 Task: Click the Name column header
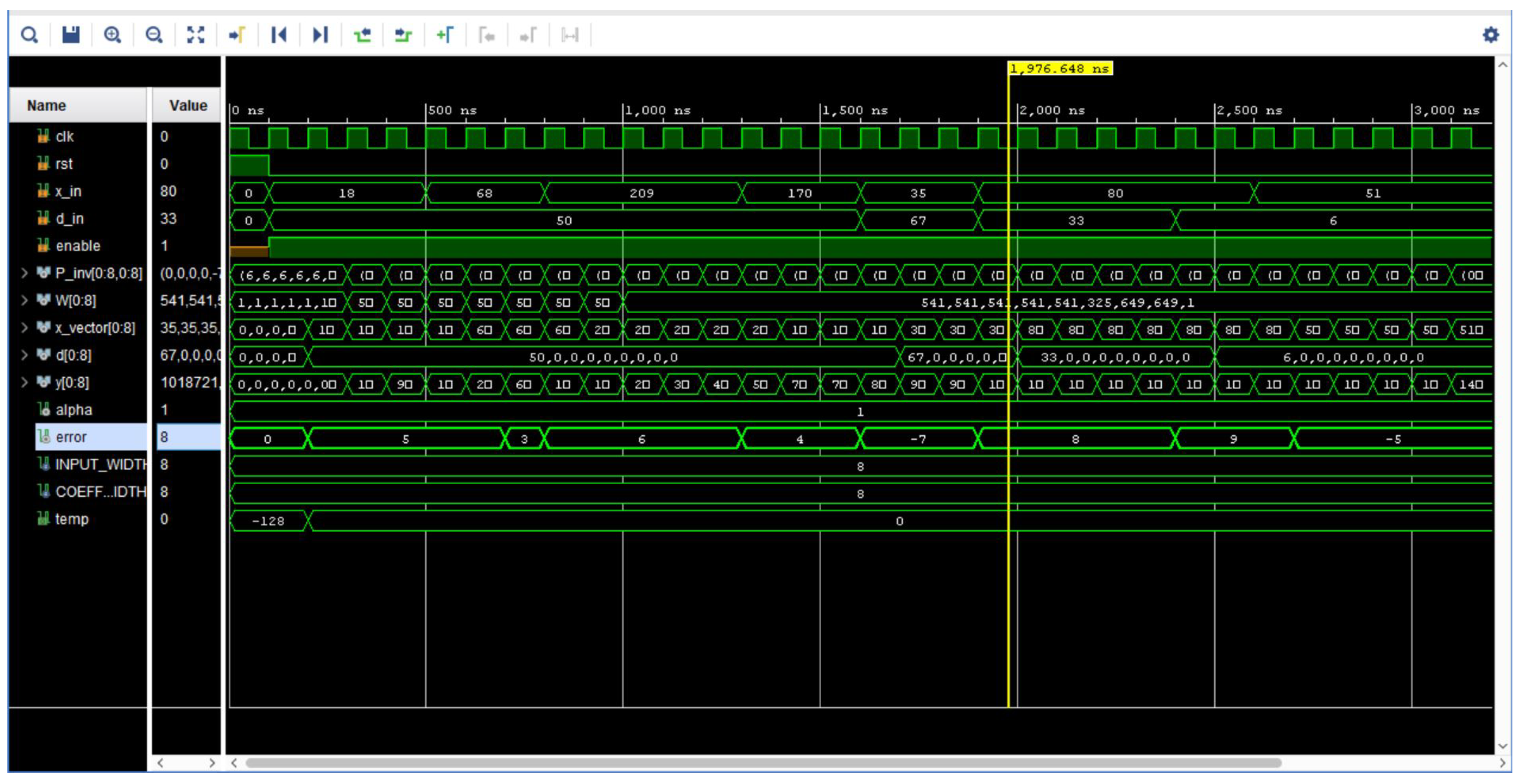point(46,106)
